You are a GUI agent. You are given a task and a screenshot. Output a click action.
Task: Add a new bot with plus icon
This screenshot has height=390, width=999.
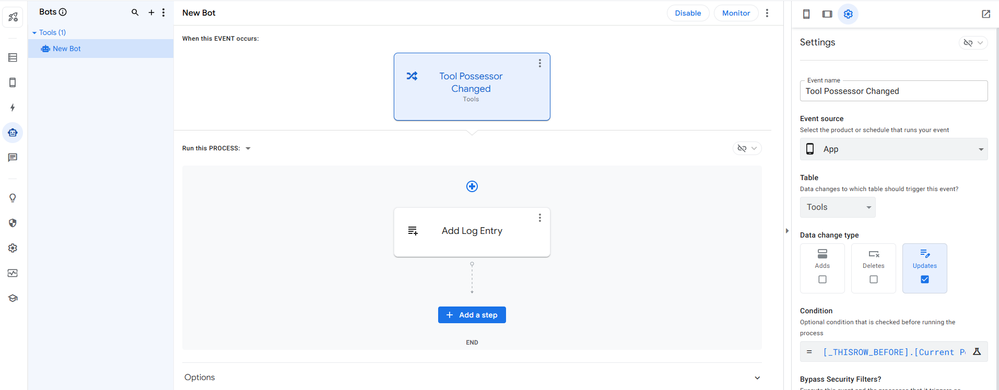pos(151,12)
